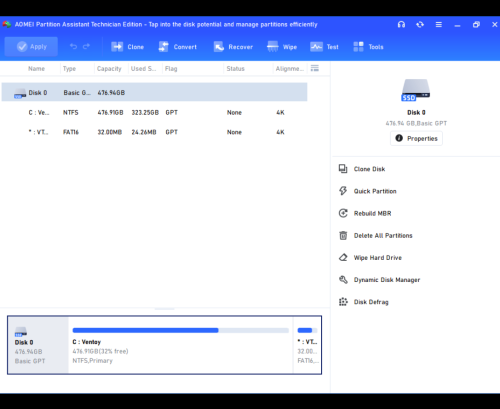Select the Disk 0 row in list

coord(154,92)
